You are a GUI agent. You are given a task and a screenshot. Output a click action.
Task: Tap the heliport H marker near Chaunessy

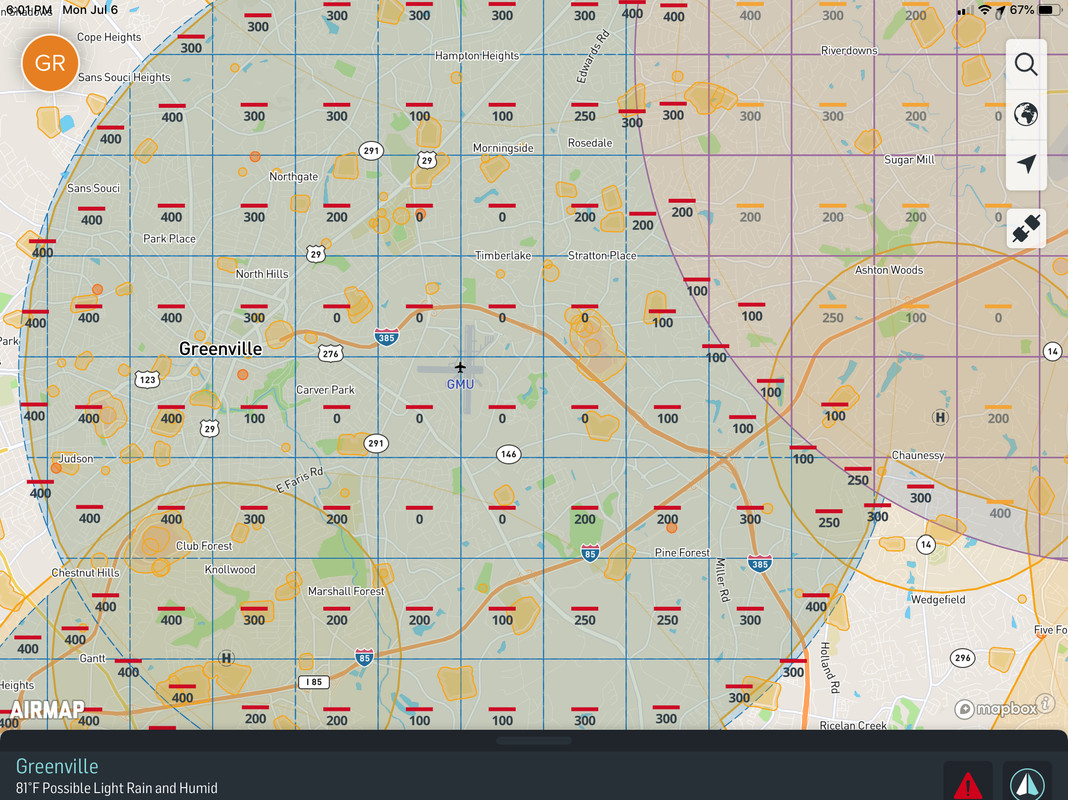940,417
